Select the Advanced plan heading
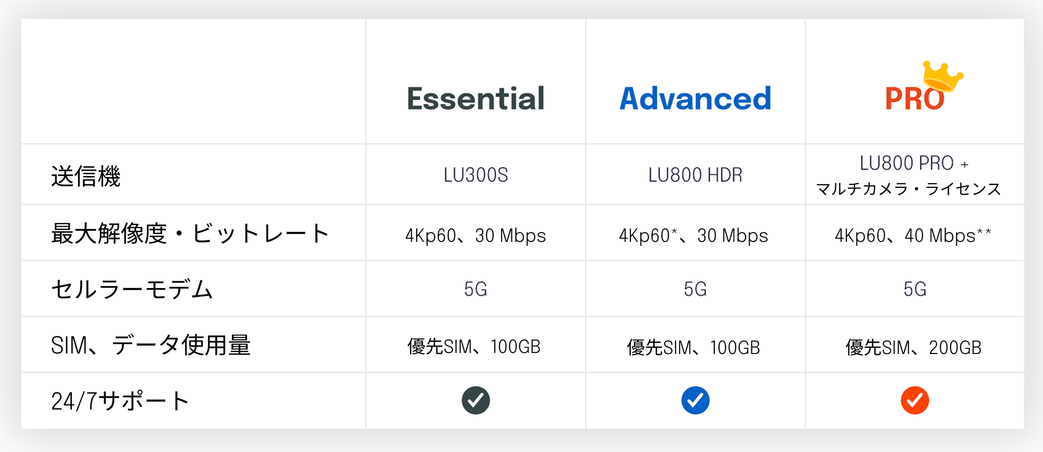 pyautogui.click(x=695, y=98)
